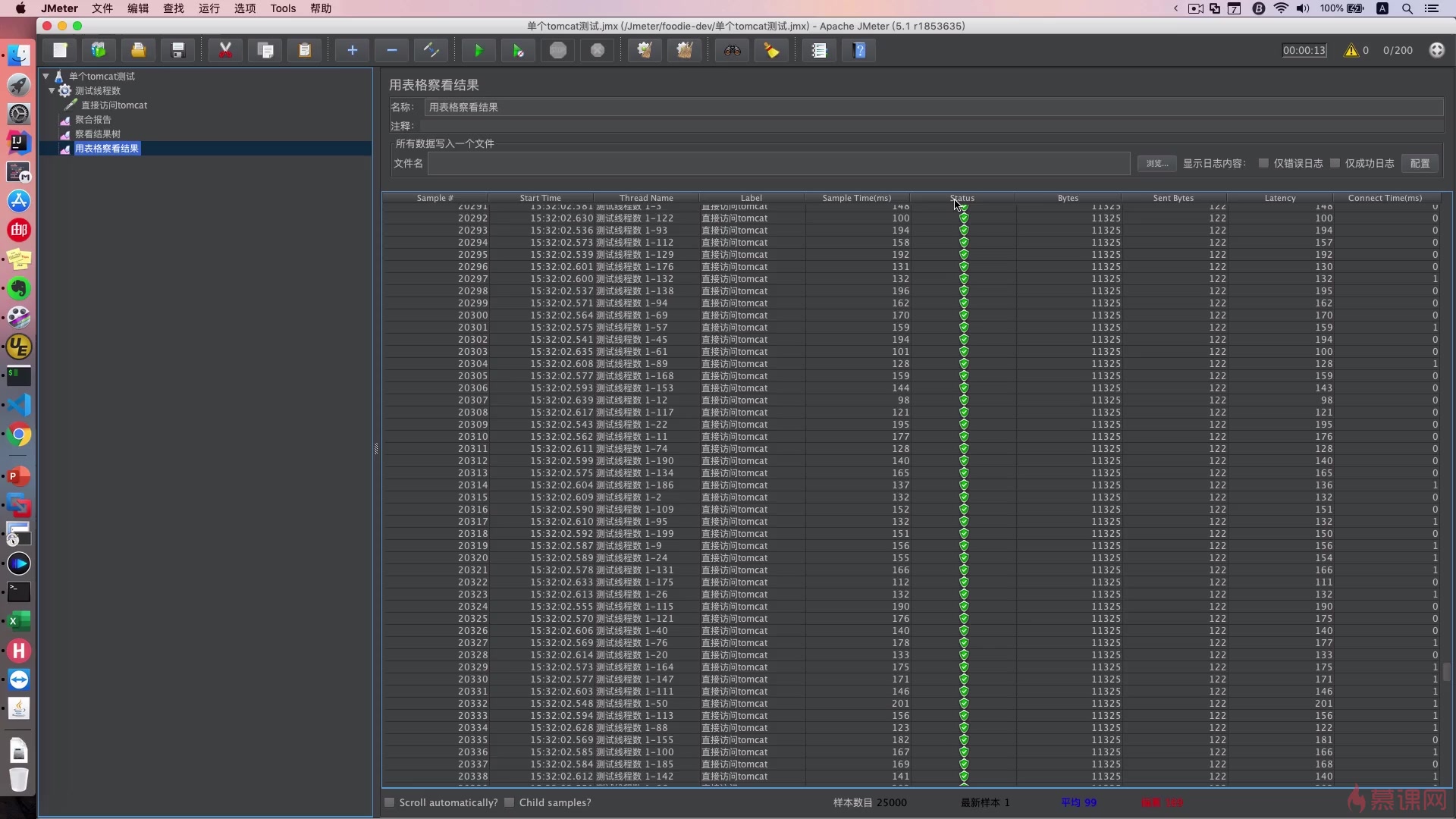Click the Paste clipboard icon
1456x819 pixels.
click(x=305, y=50)
